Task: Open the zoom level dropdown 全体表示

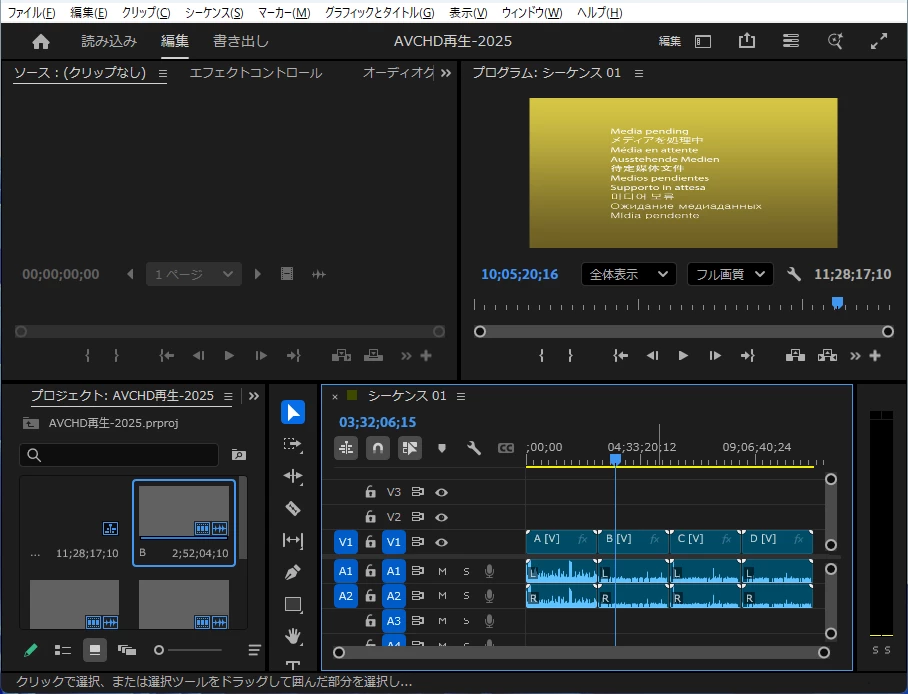Action: (628, 274)
